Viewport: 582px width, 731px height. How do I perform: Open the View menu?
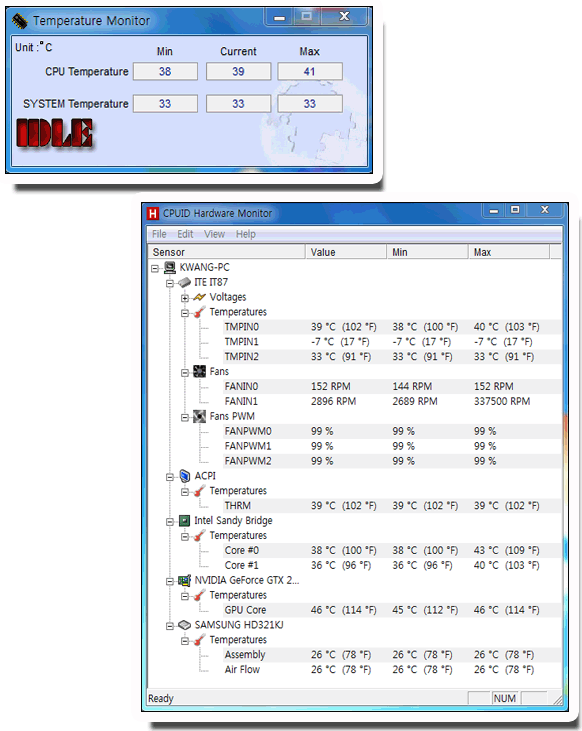click(x=215, y=234)
